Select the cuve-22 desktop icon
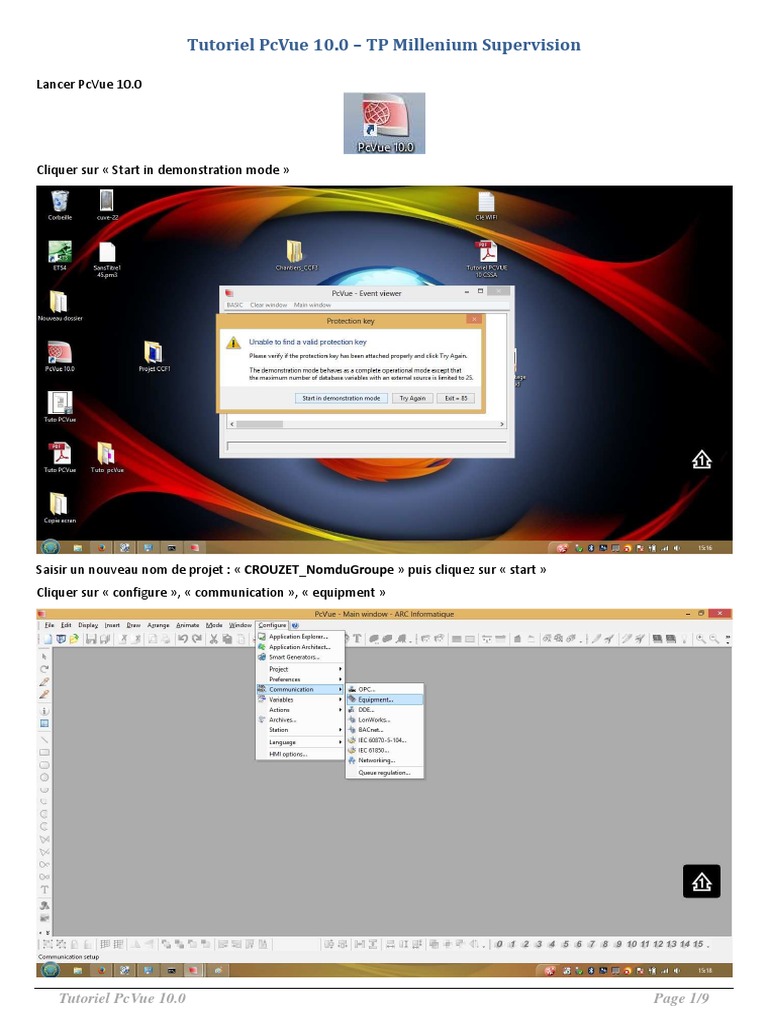This screenshot has height=1024, width=768. pyautogui.click(x=107, y=204)
